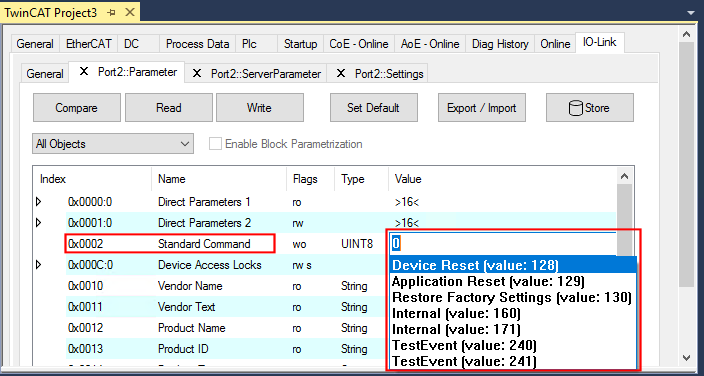Choose Application Reset (value: 129) option
This screenshot has height=376, width=704.
[x=513, y=282]
